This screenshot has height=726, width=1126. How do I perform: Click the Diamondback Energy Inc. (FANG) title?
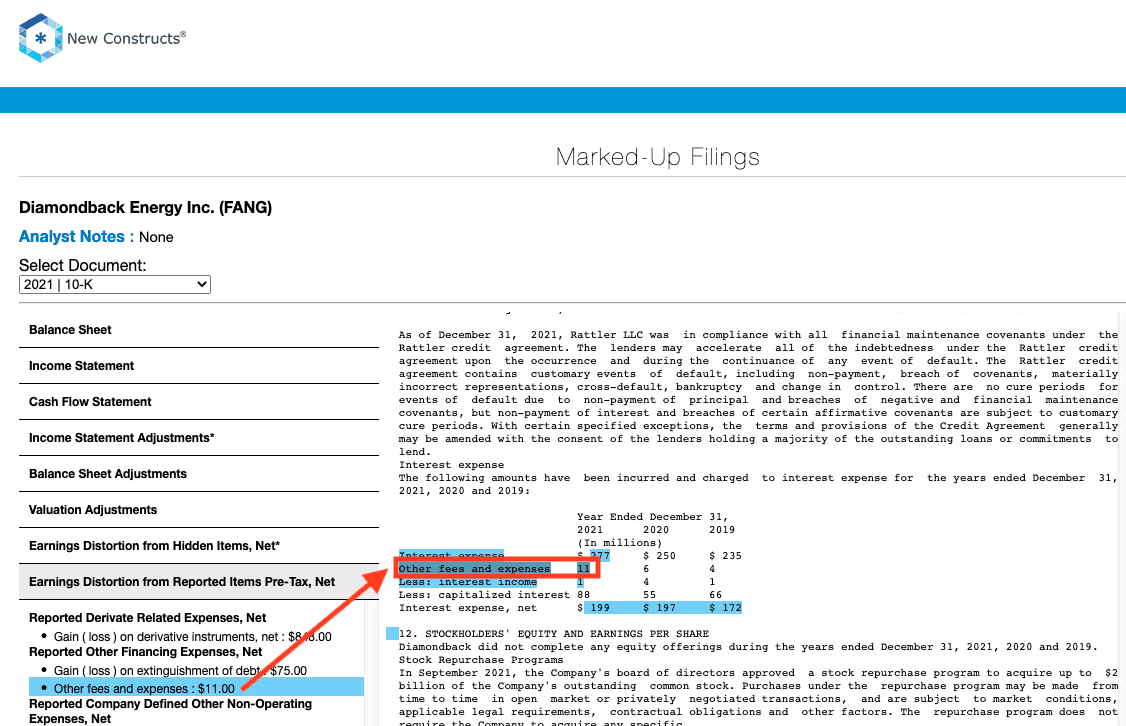146,208
